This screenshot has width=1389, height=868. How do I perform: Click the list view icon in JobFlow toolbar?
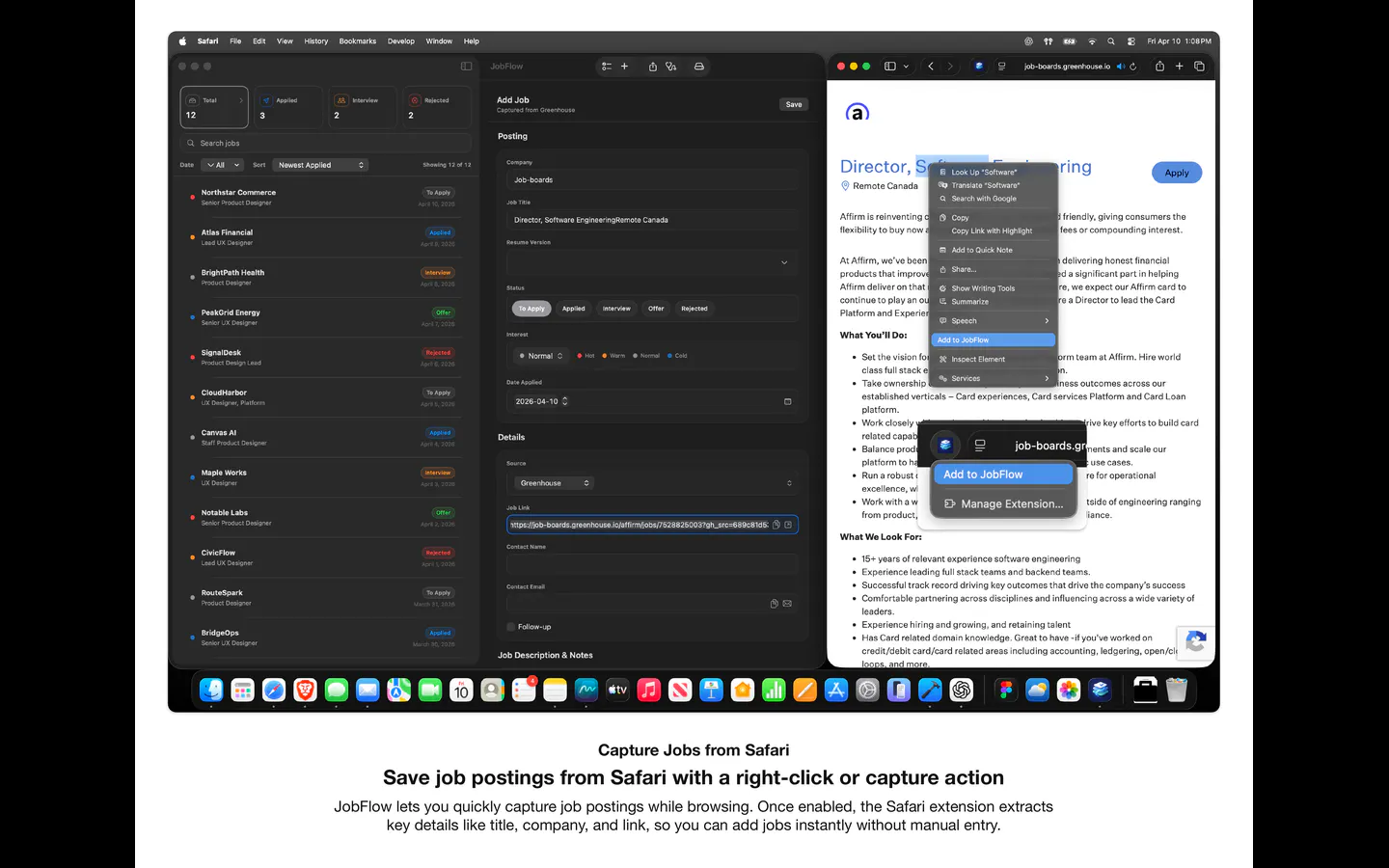(607, 67)
